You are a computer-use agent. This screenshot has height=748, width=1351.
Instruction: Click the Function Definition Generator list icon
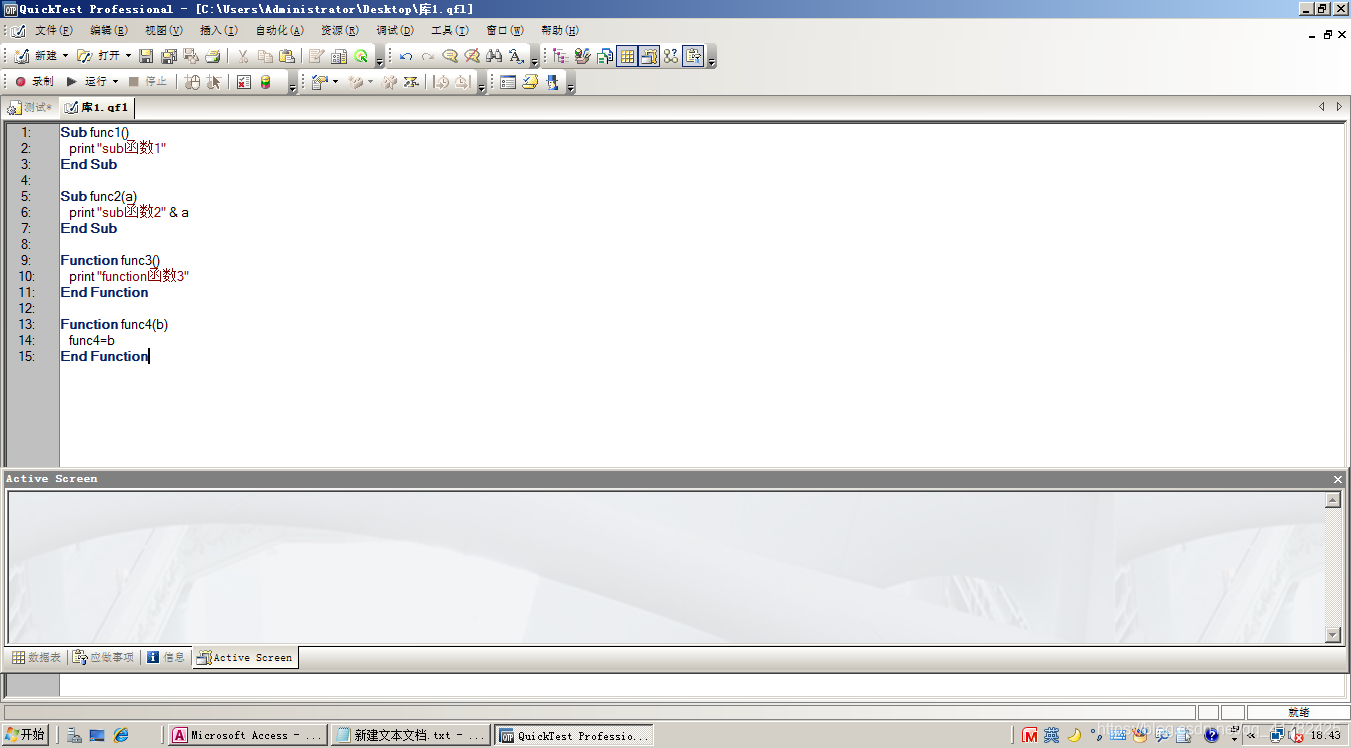coord(508,81)
